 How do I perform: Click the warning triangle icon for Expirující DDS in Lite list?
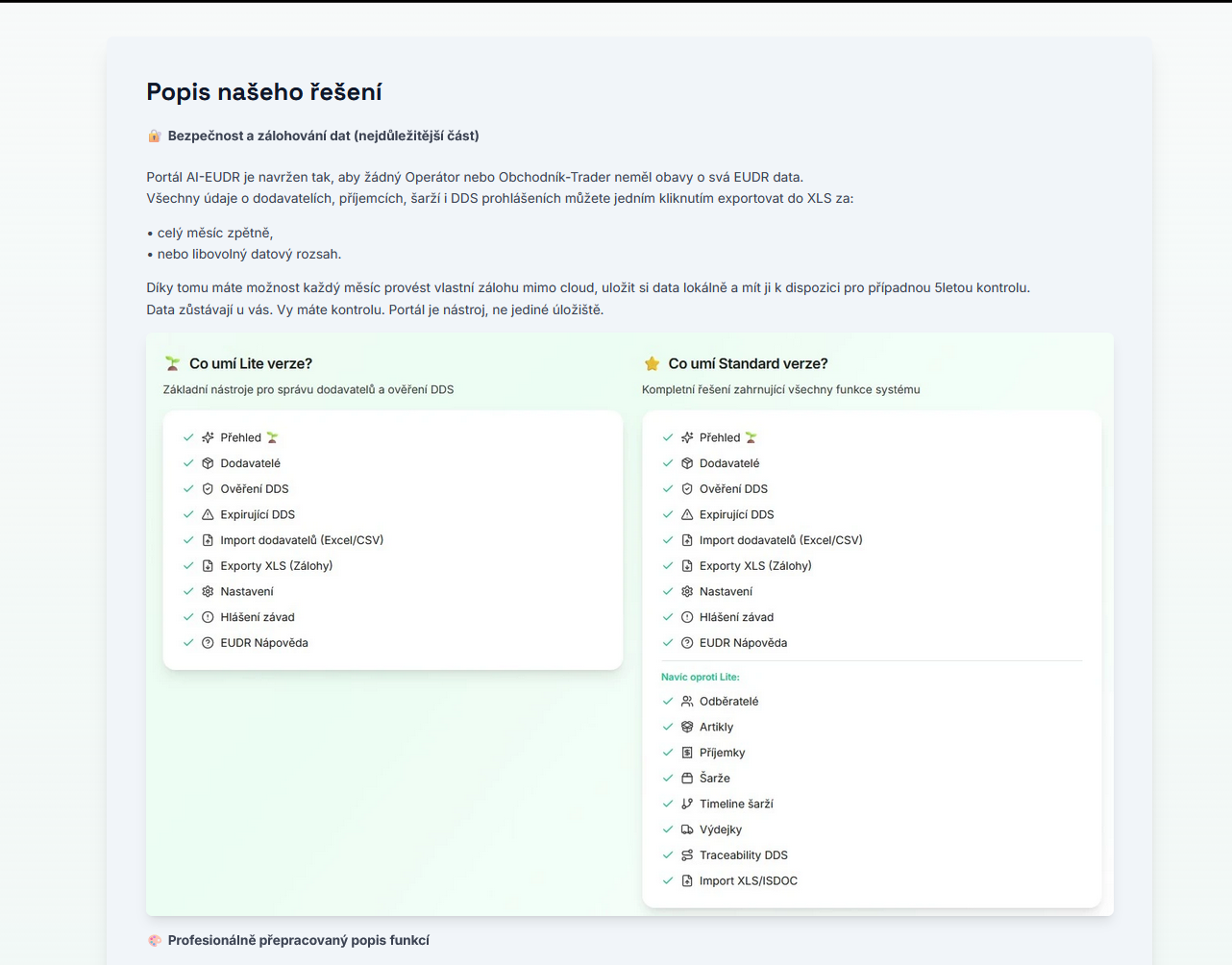(x=208, y=515)
